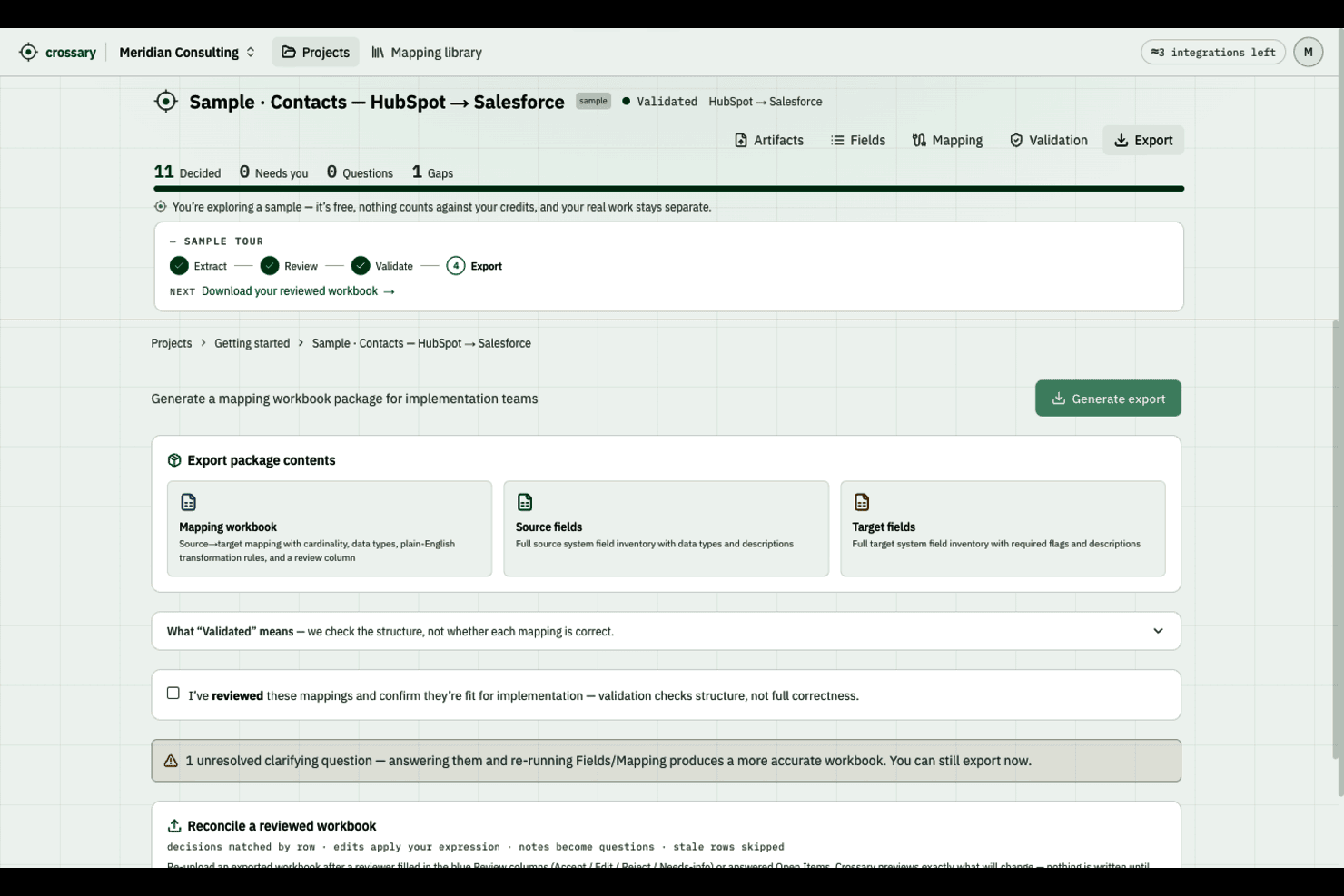Click the upload icon beside Reconcile workbook
The width and height of the screenshot is (1344, 896).
click(174, 826)
